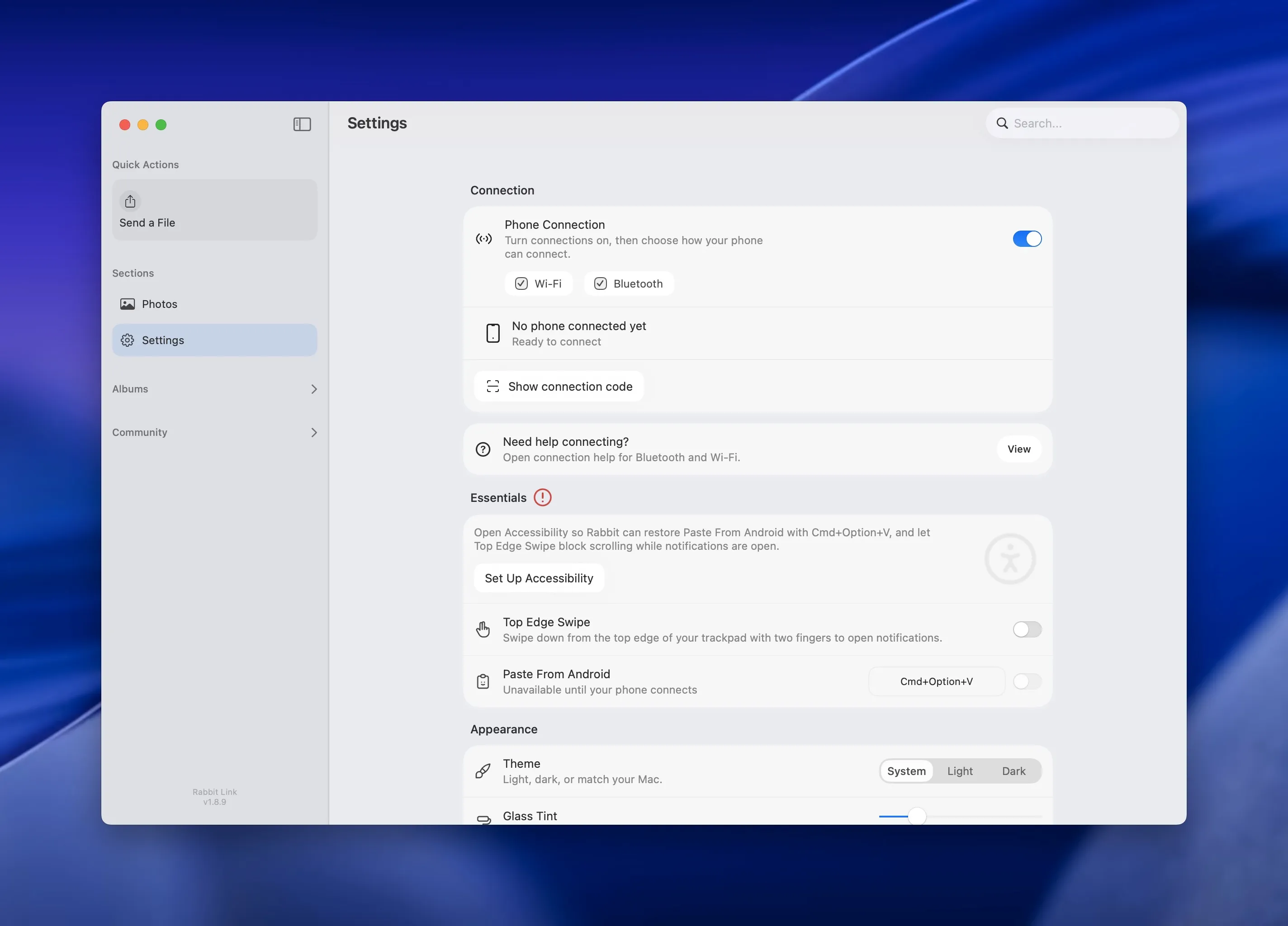Click the 'Unavailable until your phone connects' text
This screenshot has width=1288, height=926.
coord(600,690)
